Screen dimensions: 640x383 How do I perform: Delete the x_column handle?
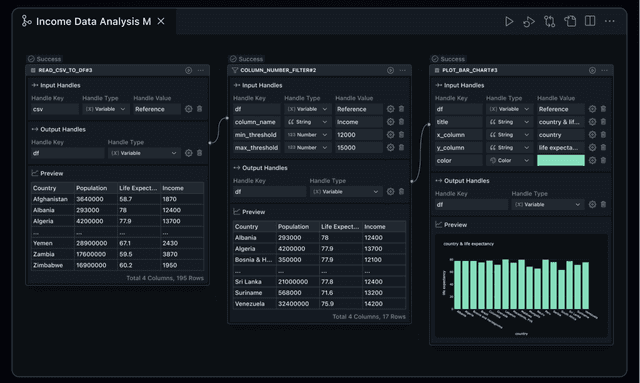[603, 135]
